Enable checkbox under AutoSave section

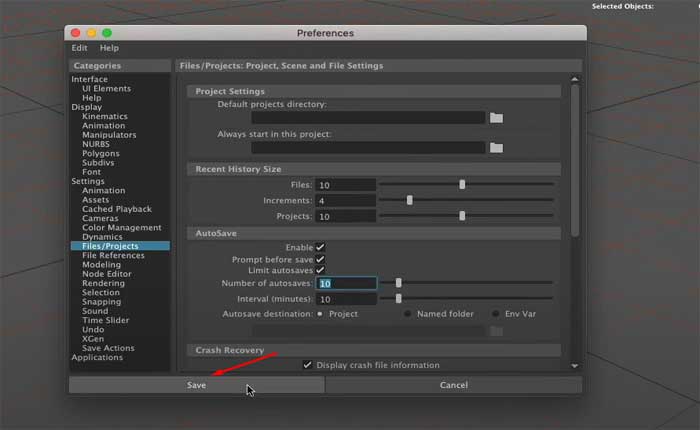[x=320, y=247]
